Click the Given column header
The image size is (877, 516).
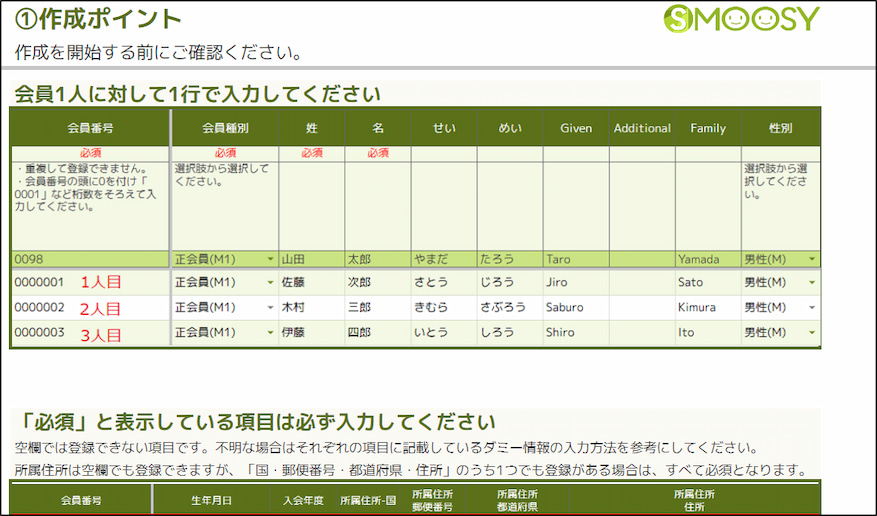coord(576,128)
